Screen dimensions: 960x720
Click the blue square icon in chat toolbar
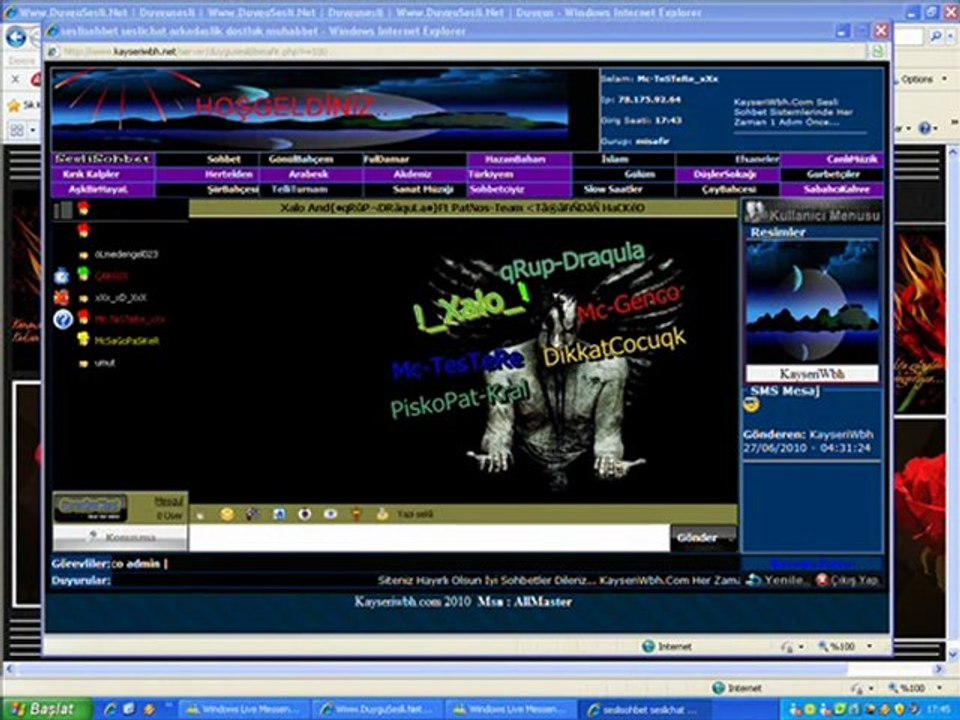click(279, 514)
